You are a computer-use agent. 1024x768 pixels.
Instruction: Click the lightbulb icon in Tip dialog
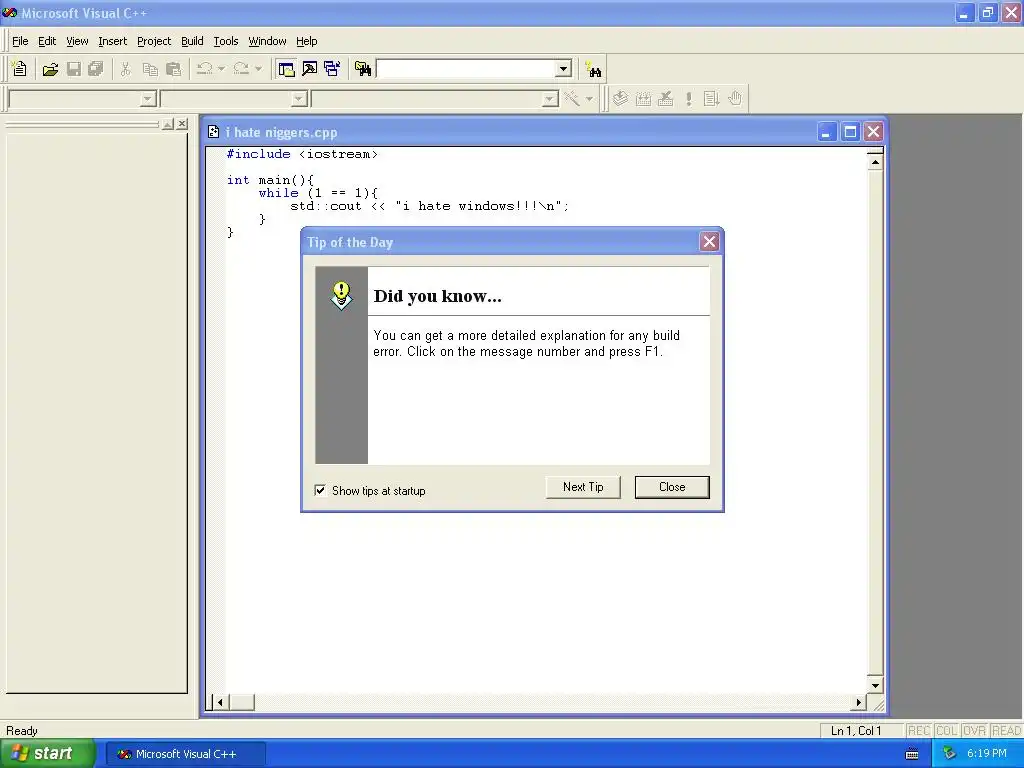pyautogui.click(x=342, y=296)
